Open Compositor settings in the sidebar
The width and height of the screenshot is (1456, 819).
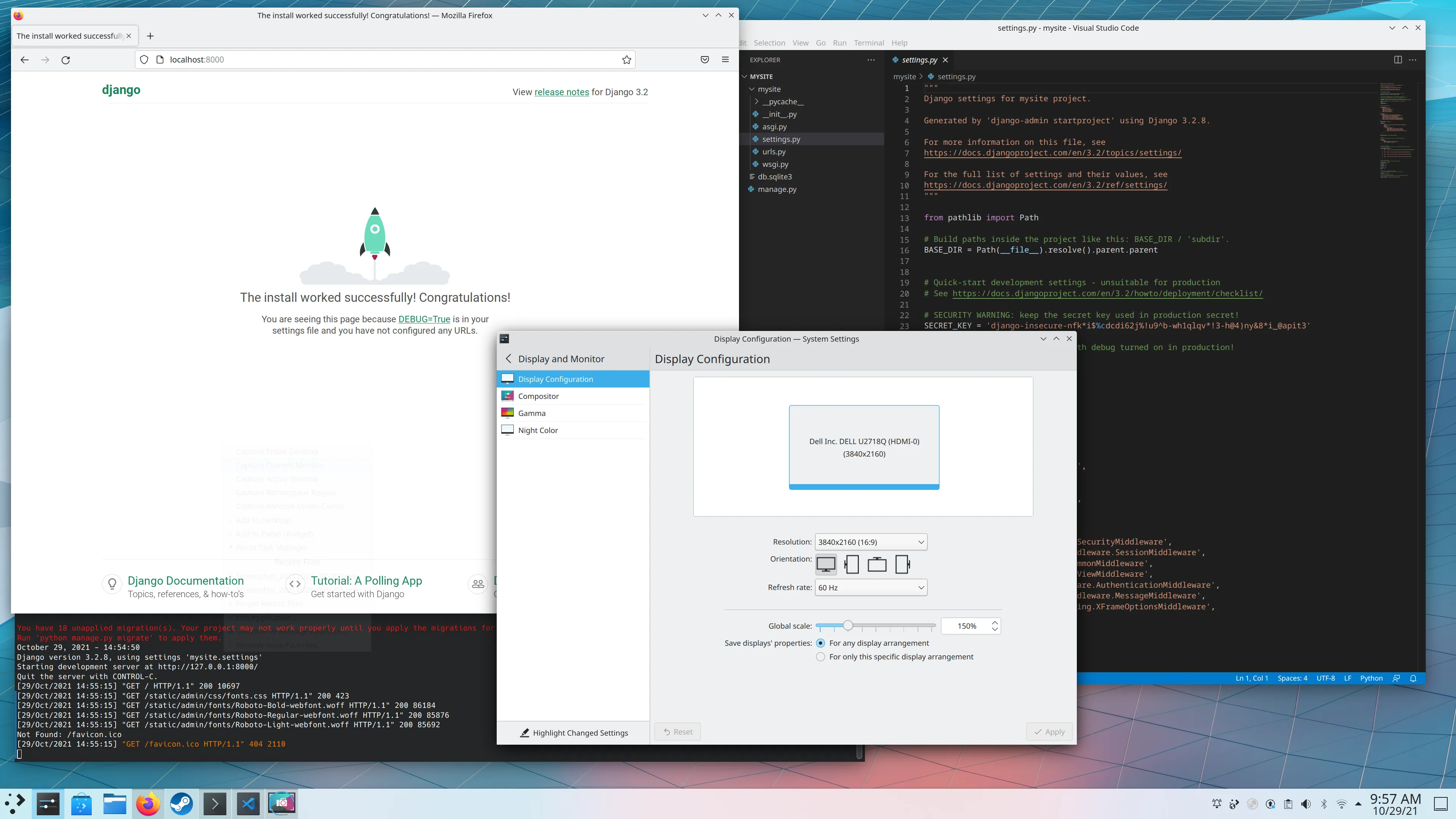click(x=538, y=395)
